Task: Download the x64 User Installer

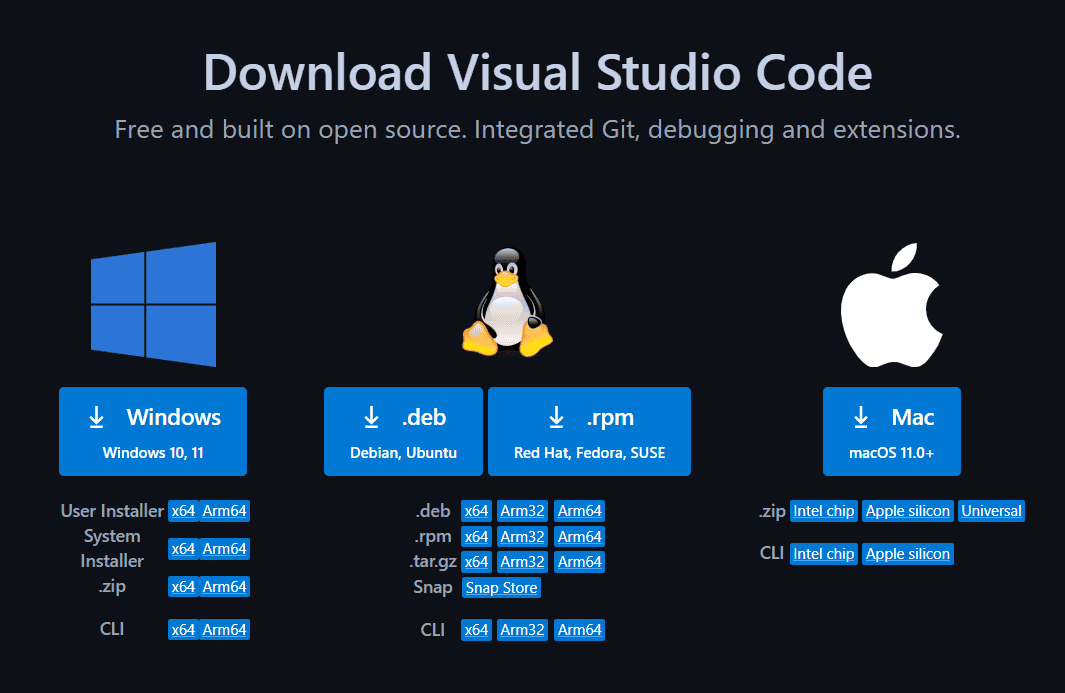Action: click(x=183, y=510)
